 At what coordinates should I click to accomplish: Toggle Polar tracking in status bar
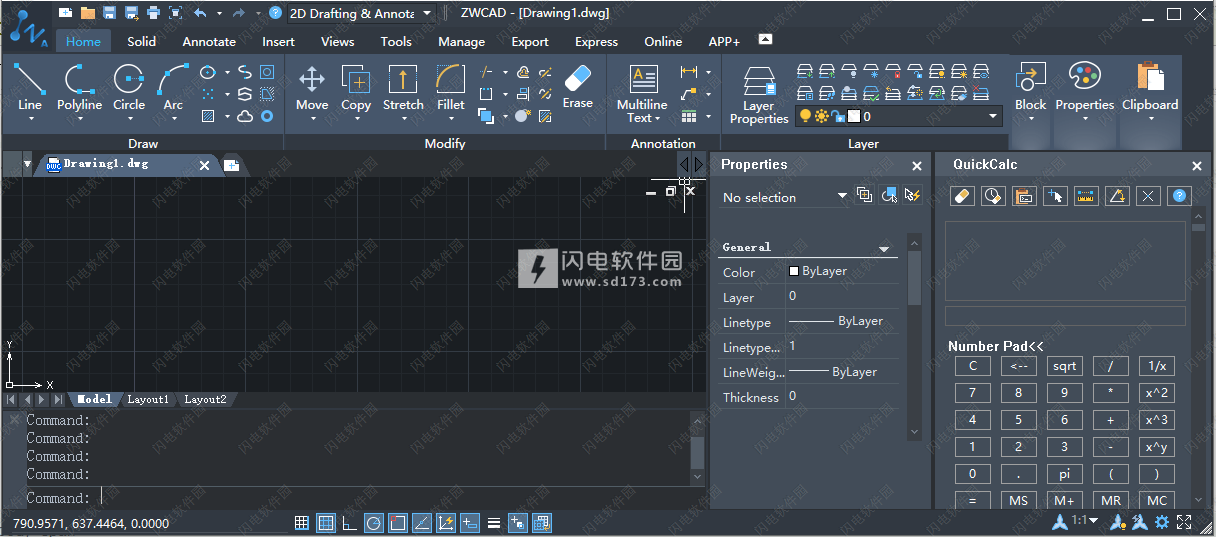374,522
